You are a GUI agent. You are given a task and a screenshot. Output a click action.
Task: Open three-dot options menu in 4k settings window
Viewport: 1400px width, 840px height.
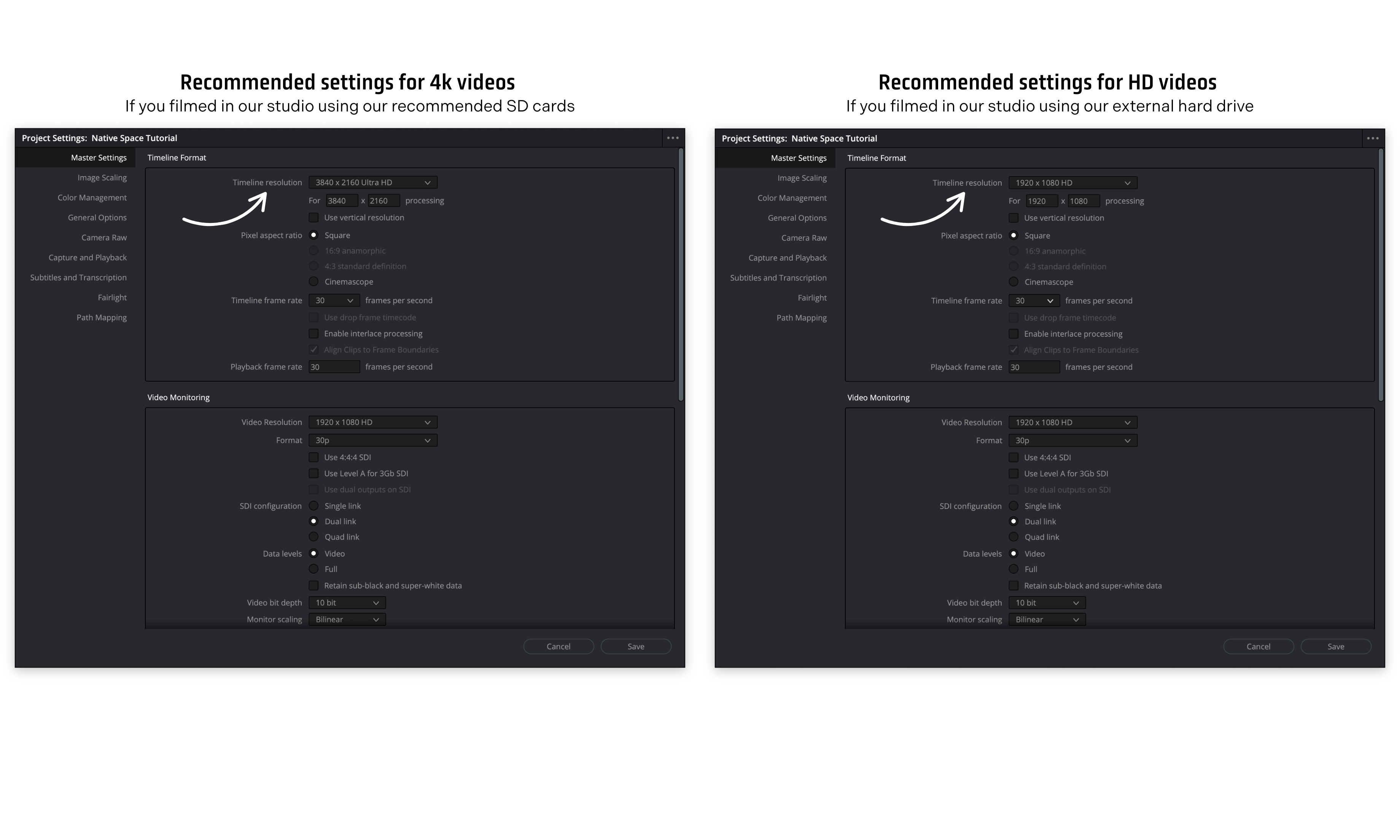672,138
